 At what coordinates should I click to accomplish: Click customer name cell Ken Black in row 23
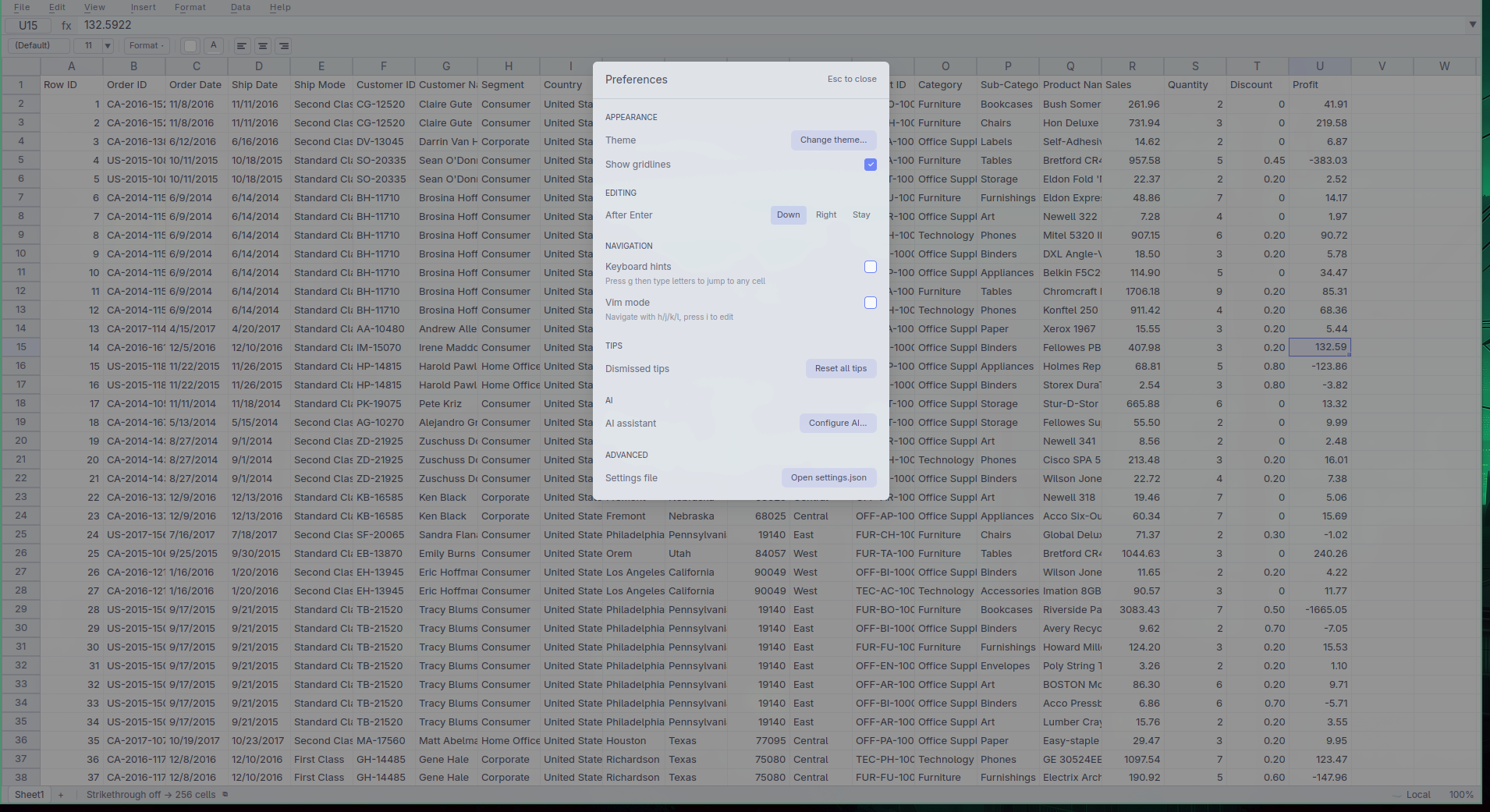tap(446, 497)
